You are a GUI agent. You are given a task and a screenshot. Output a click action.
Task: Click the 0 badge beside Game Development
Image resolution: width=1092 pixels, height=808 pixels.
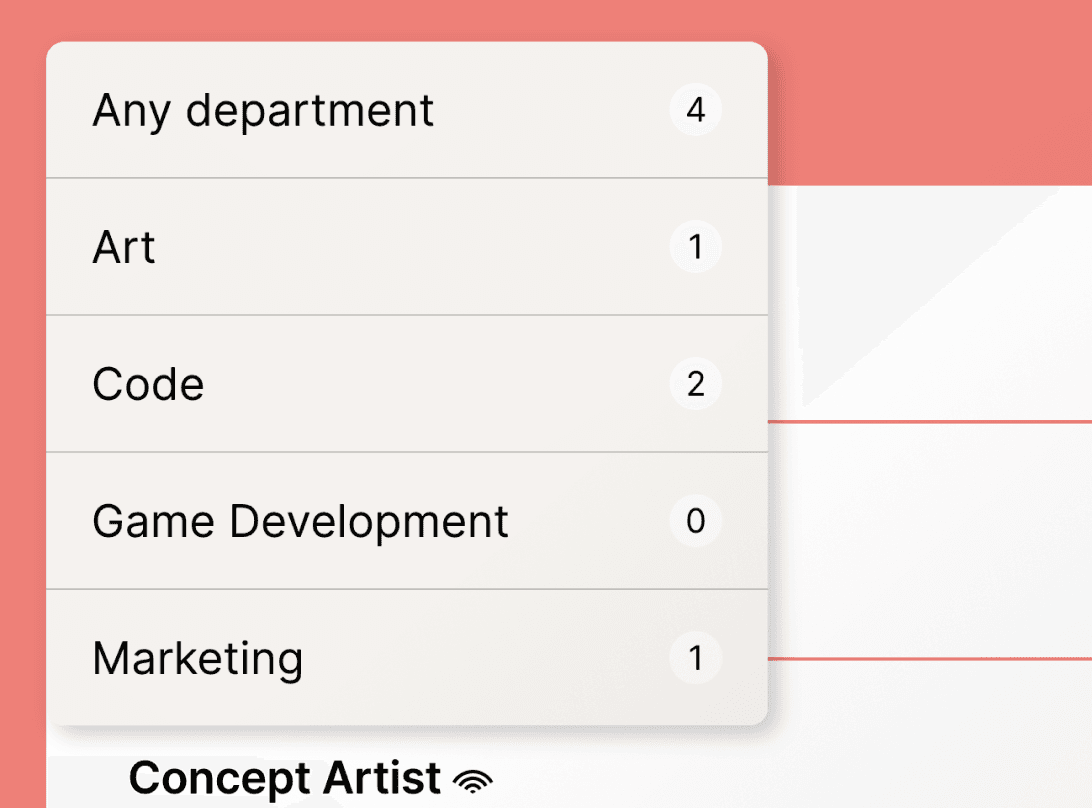[x=696, y=521]
